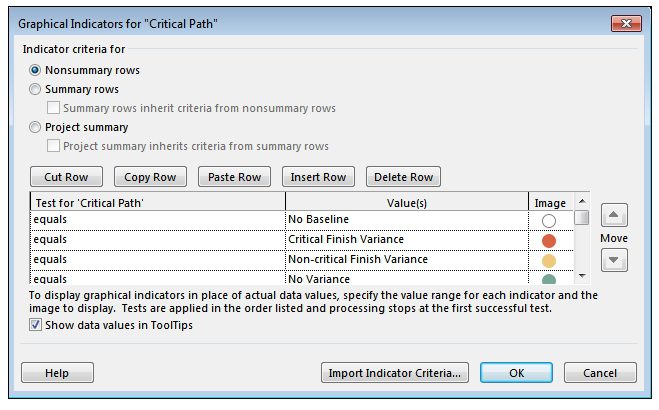This screenshot has width=659, height=410.
Task: Select the Nonsummary rows radio button
Action: [x=35, y=70]
